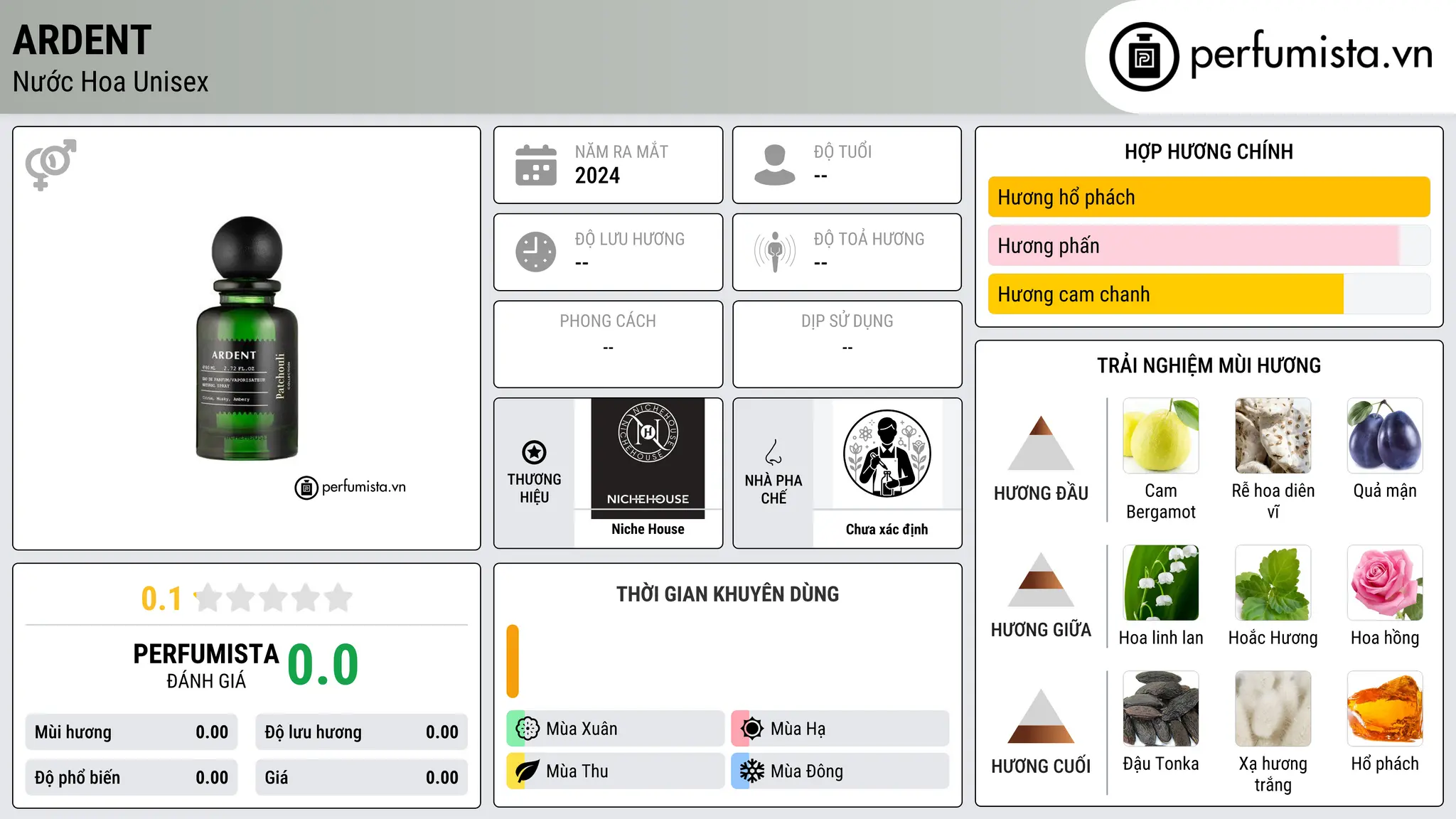Open the Hoa hồng note image
This screenshot has width=1456, height=819.
tap(1385, 583)
